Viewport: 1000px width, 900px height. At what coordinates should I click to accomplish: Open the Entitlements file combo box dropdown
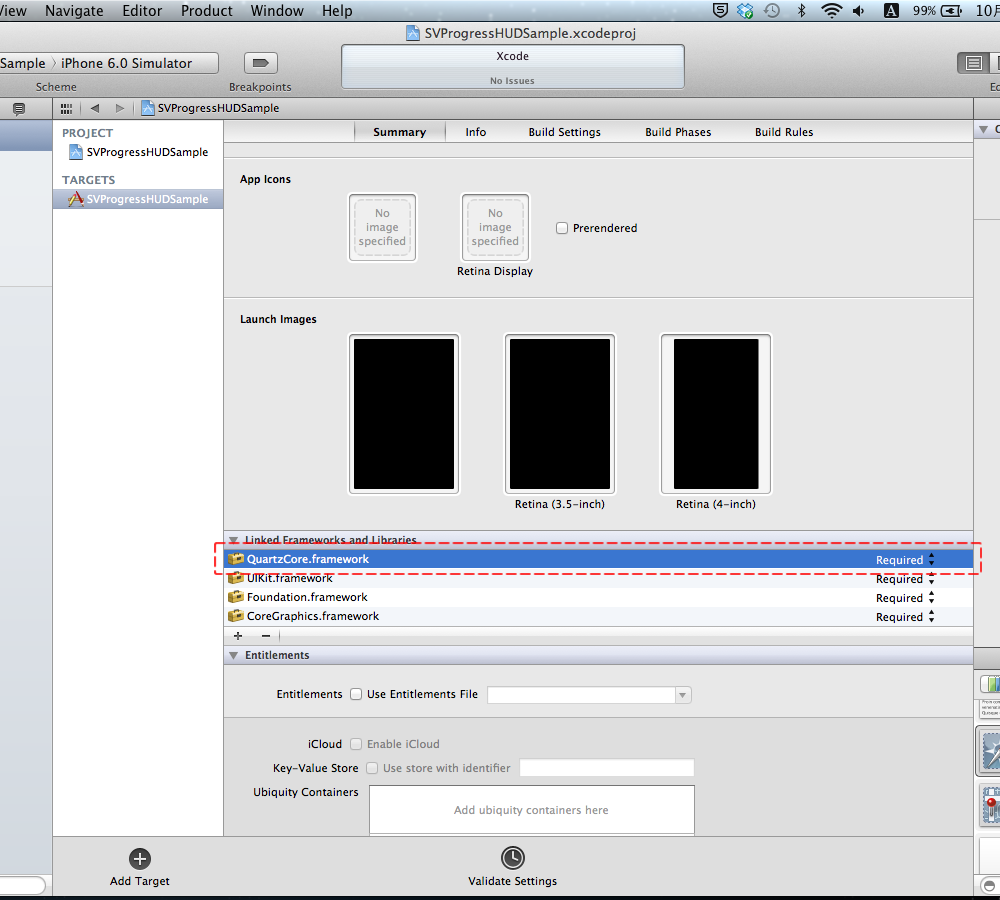click(x=683, y=695)
